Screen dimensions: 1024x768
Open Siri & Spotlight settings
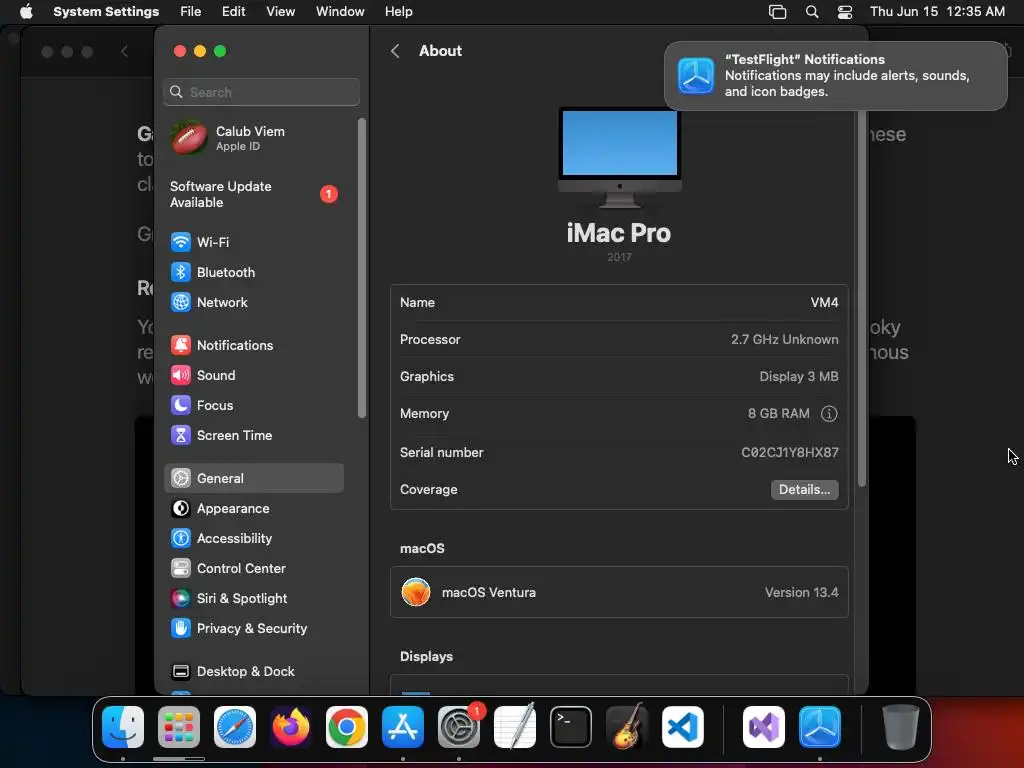click(x=254, y=598)
